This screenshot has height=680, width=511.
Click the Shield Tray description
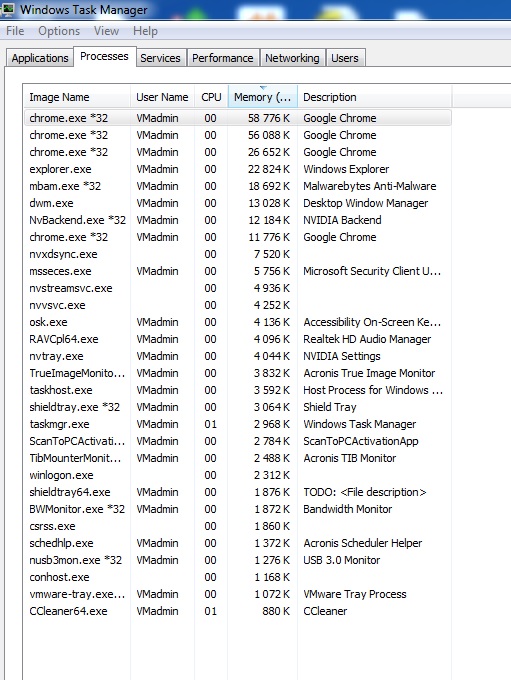coord(330,407)
